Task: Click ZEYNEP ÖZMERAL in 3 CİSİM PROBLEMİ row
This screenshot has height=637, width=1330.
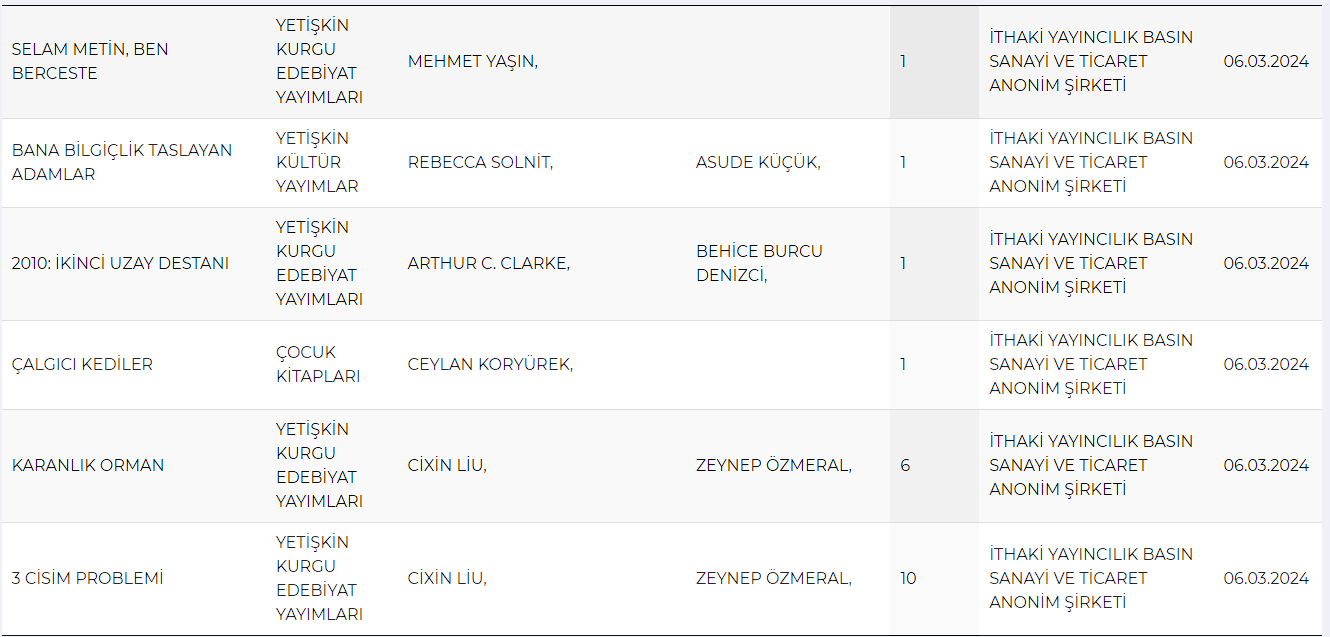Action: tap(773, 578)
